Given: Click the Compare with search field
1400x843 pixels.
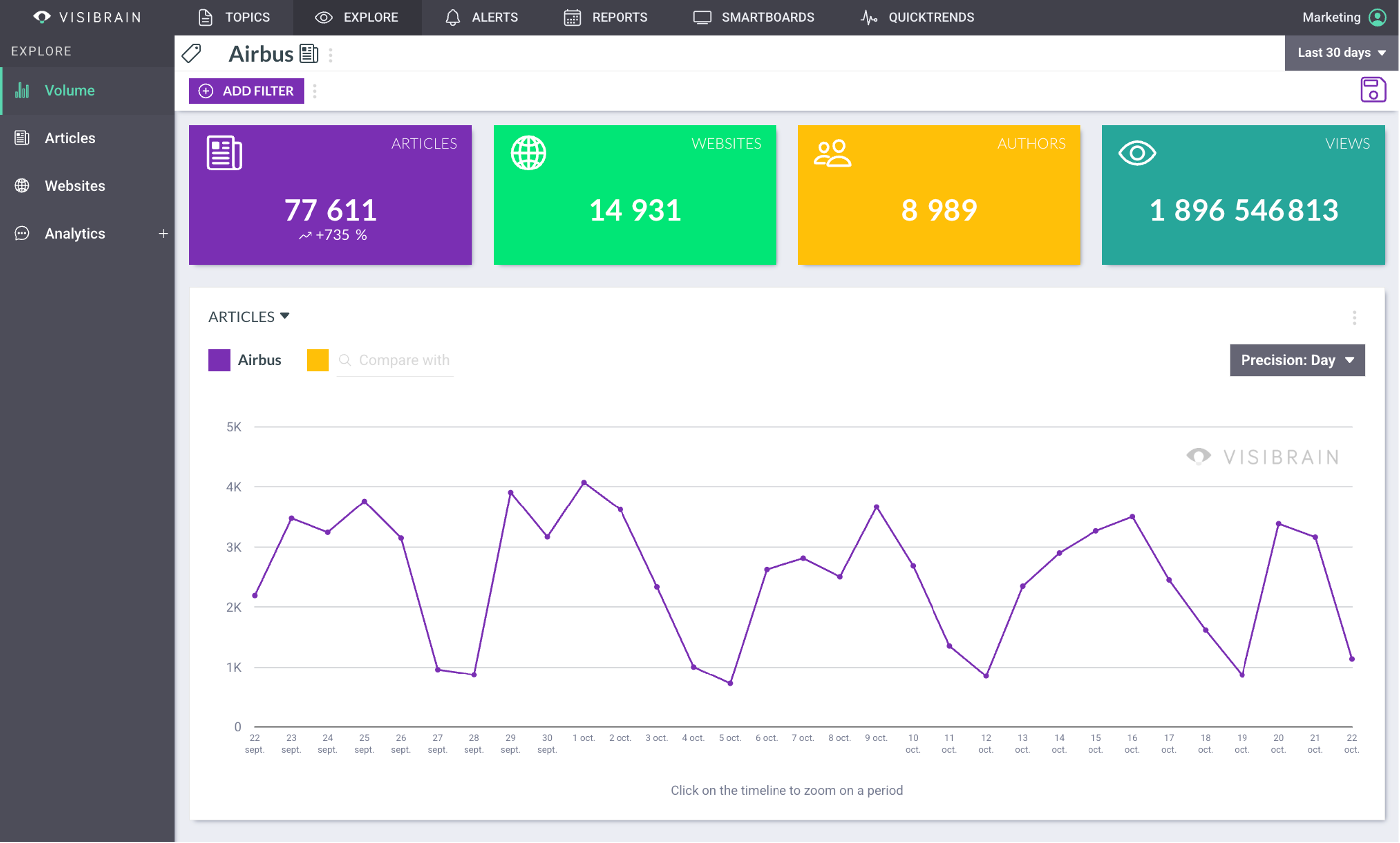Looking at the screenshot, I should click(x=403, y=360).
